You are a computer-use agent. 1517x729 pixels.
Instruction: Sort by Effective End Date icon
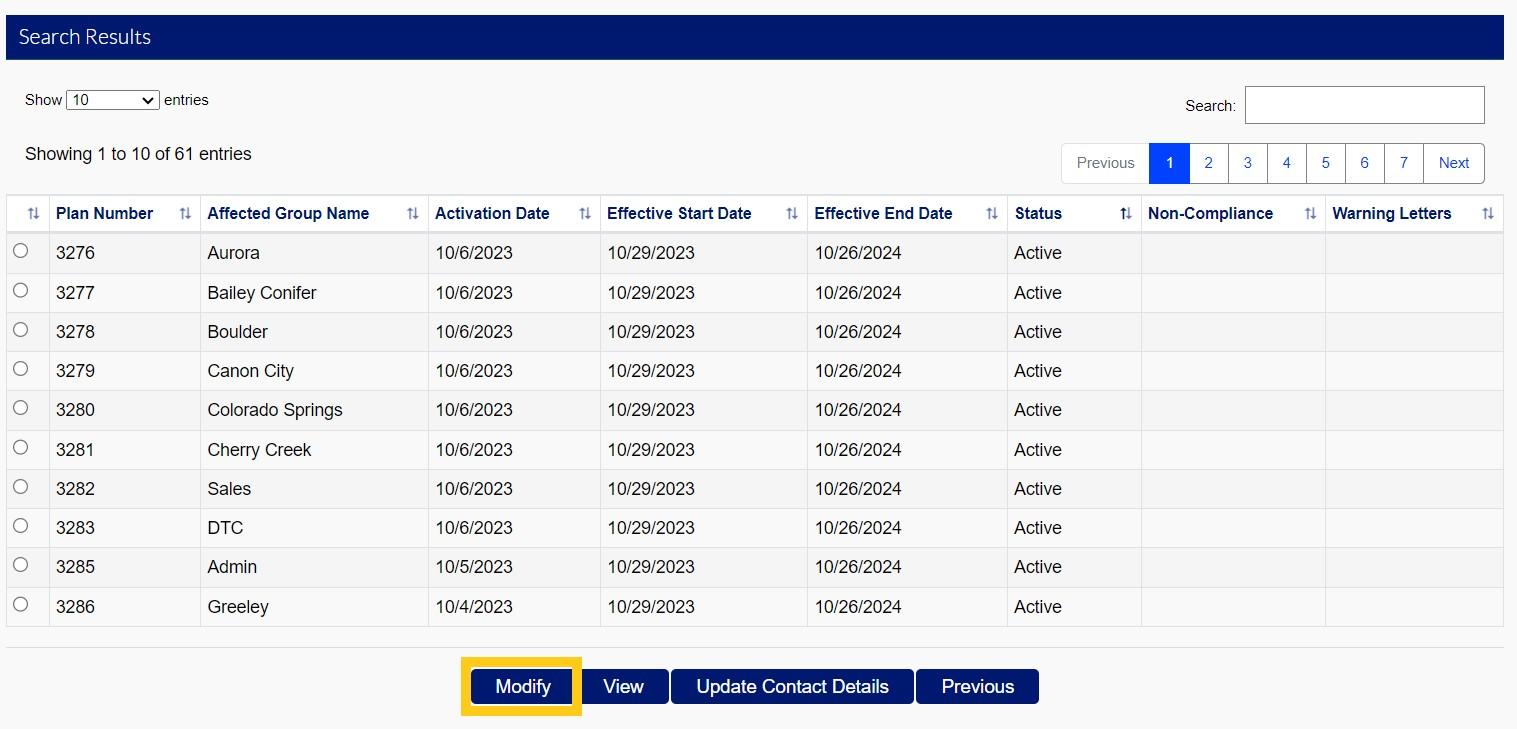tap(992, 214)
